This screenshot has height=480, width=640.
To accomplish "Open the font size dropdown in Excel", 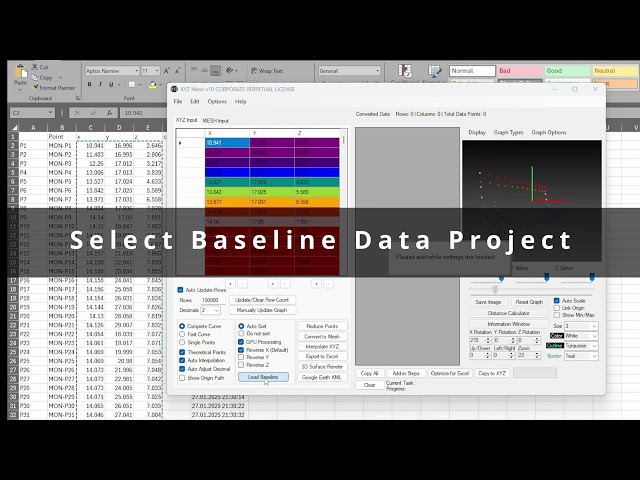I will [x=157, y=71].
